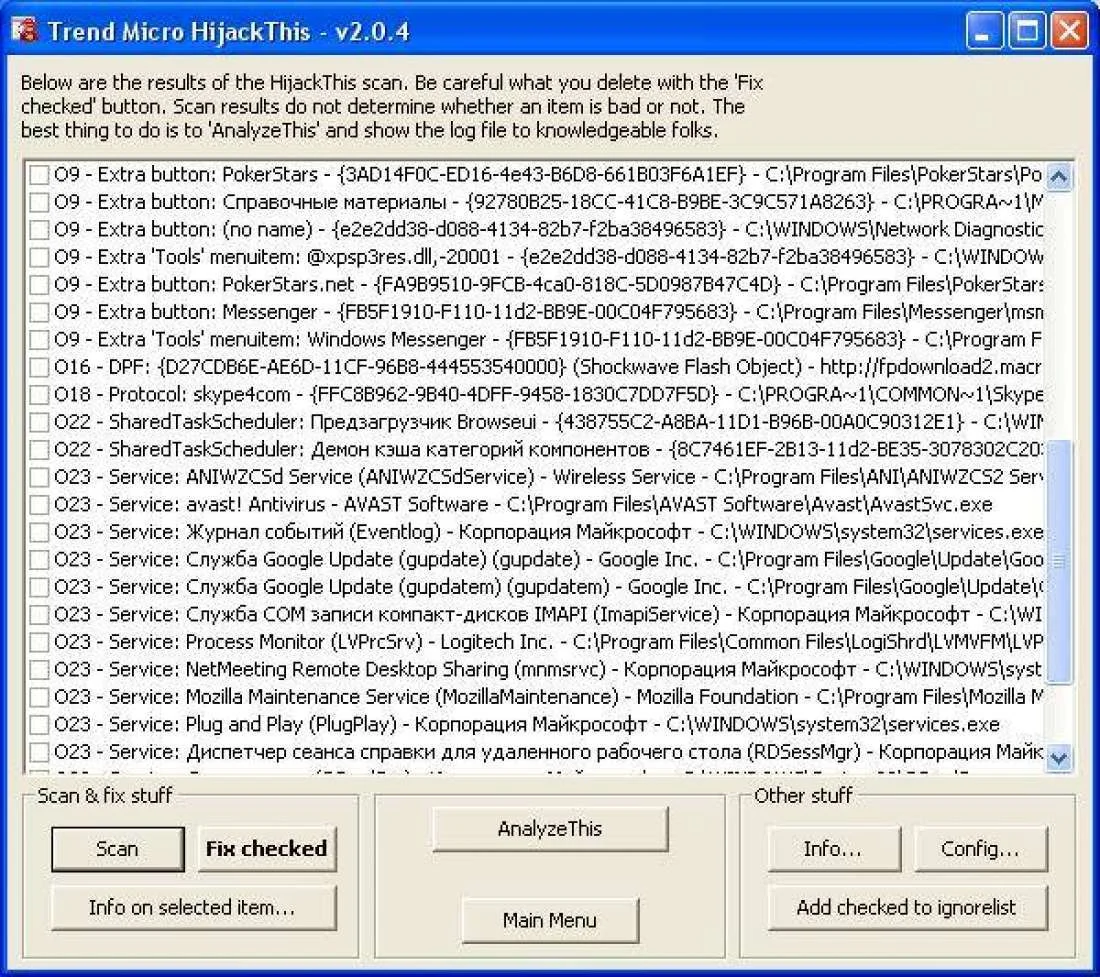Tick the avast! Antivirus service checkbox

point(39,504)
